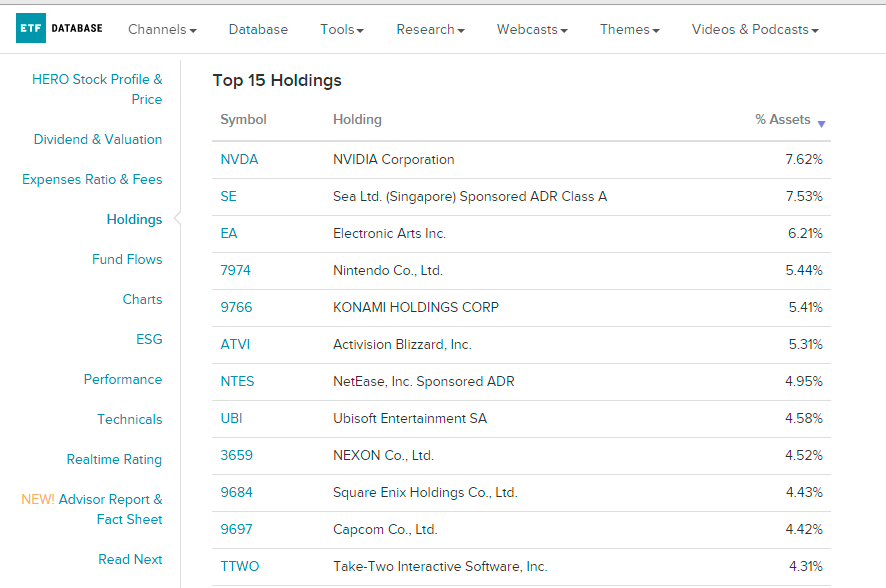Image resolution: width=886 pixels, height=588 pixels.
Task: Select NEXON Co., Ltd. holding name
Action: tap(384, 456)
